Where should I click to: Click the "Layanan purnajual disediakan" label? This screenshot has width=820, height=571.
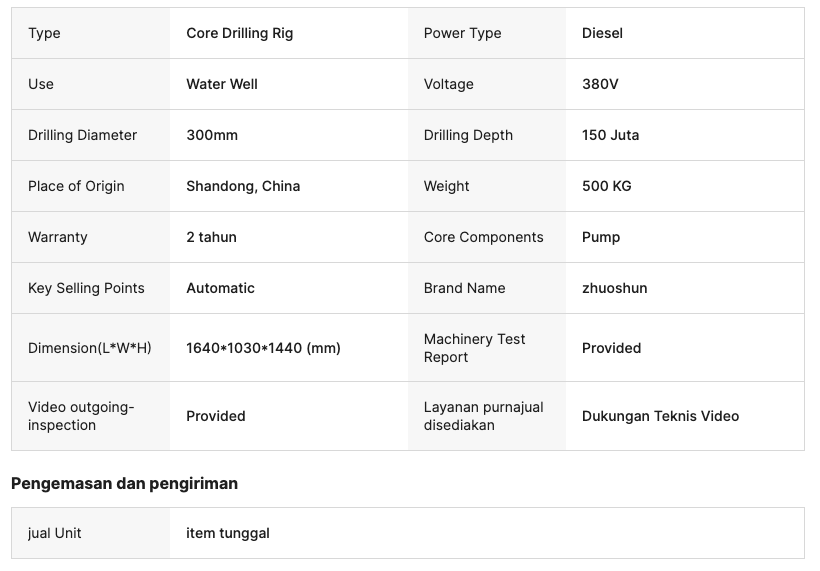pos(483,416)
